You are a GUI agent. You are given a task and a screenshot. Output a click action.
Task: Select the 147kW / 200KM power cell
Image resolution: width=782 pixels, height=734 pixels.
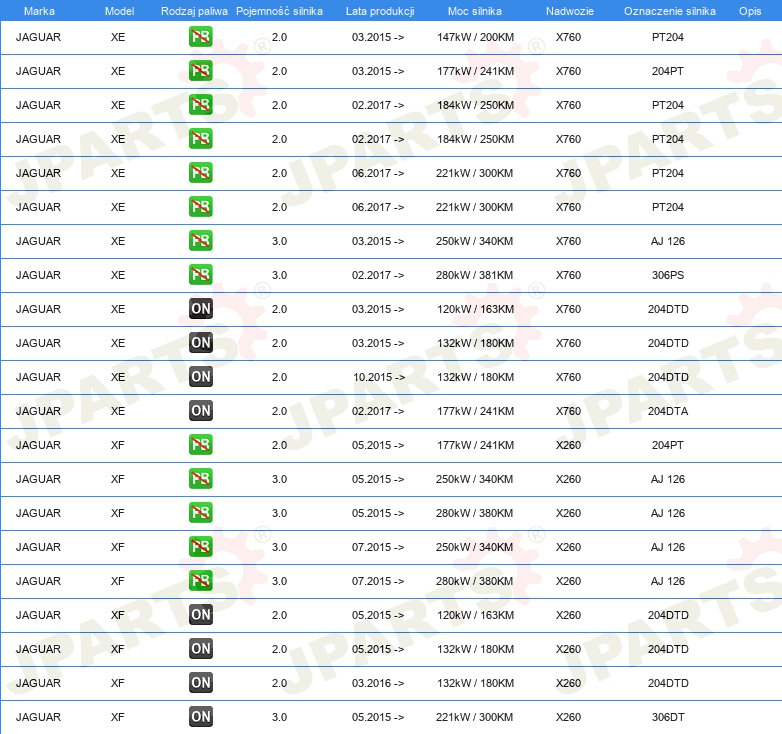[475, 37]
